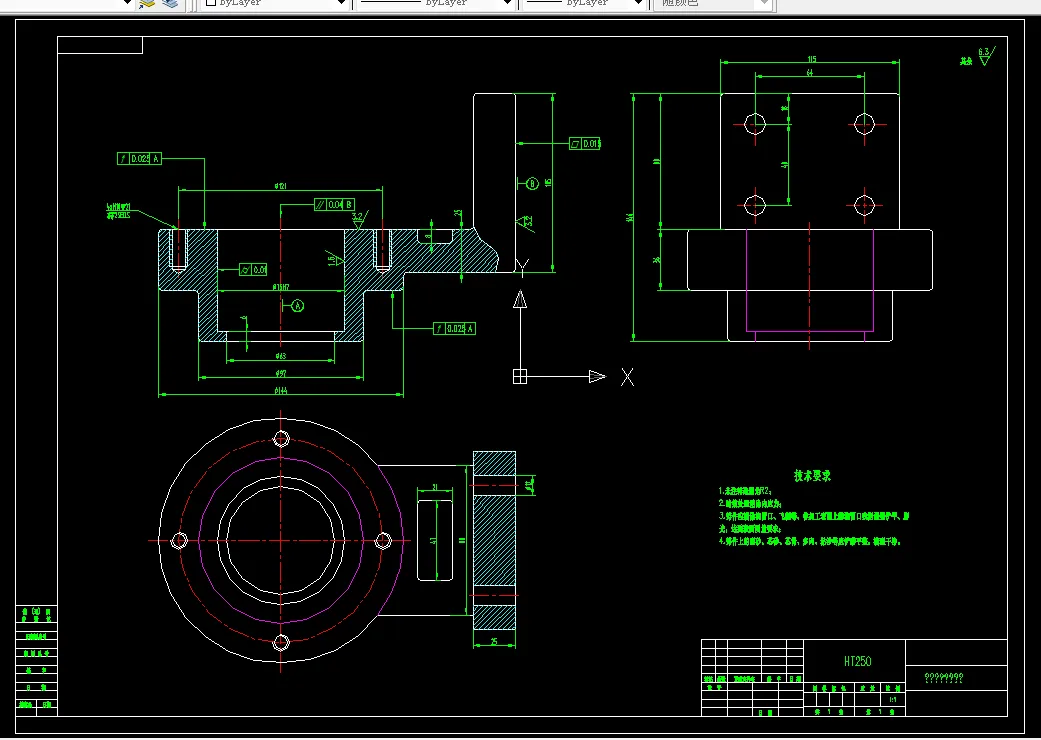This screenshot has height=740, width=1041.
Task: Select the ø63 diameter dimension
Action: (x=280, y=356)
